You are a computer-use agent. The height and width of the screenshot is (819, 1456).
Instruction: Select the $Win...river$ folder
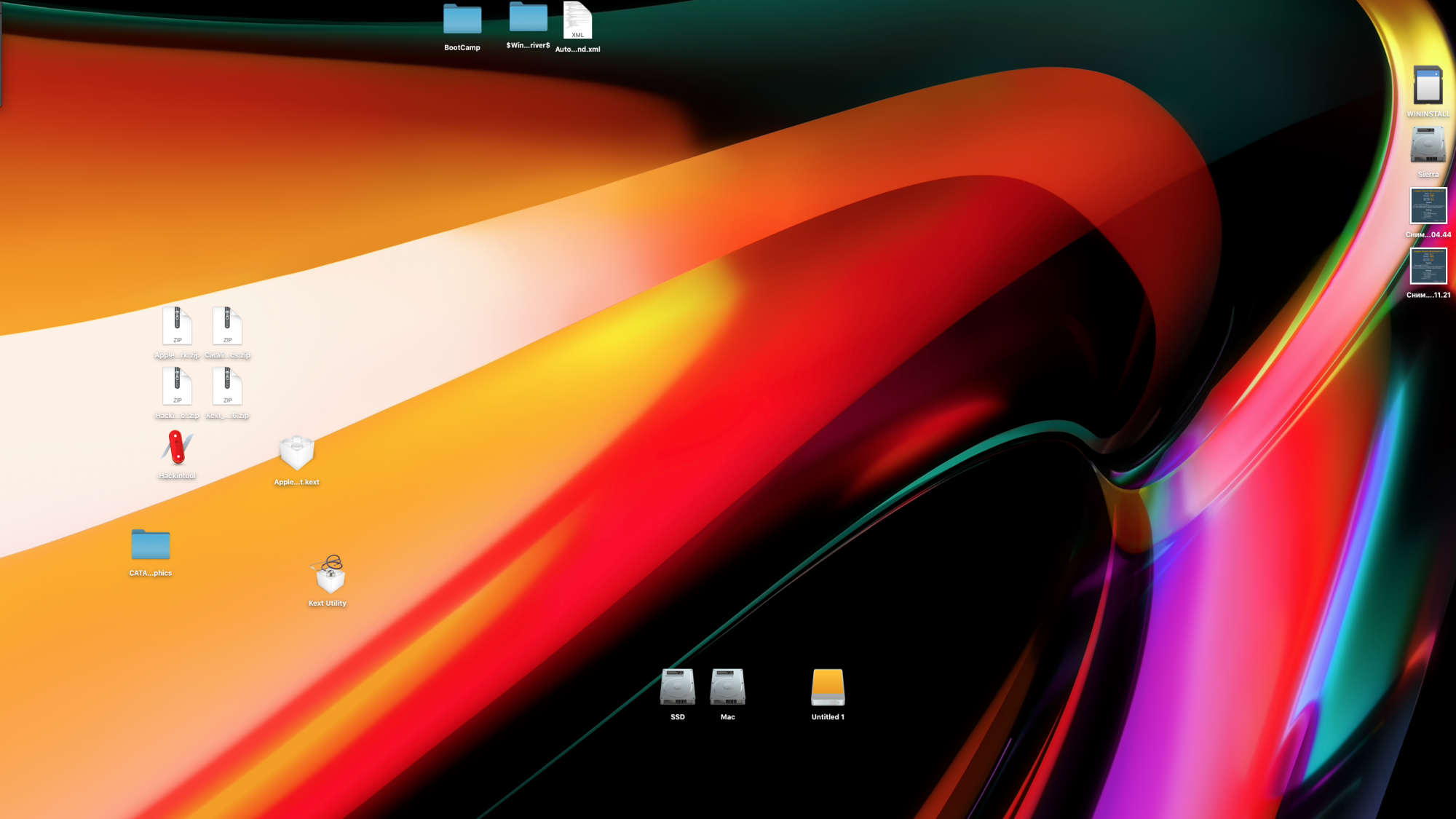528,18
